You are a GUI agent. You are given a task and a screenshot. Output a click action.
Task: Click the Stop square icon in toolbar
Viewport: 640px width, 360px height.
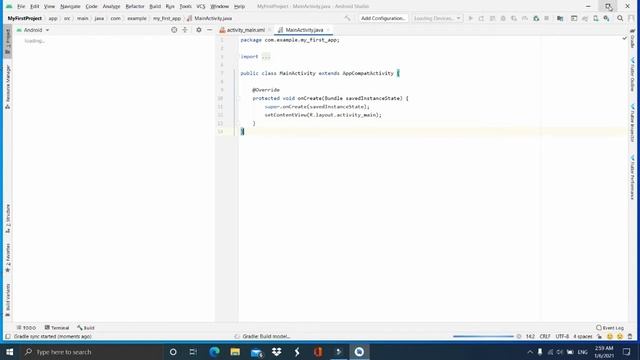pos(547,18)
